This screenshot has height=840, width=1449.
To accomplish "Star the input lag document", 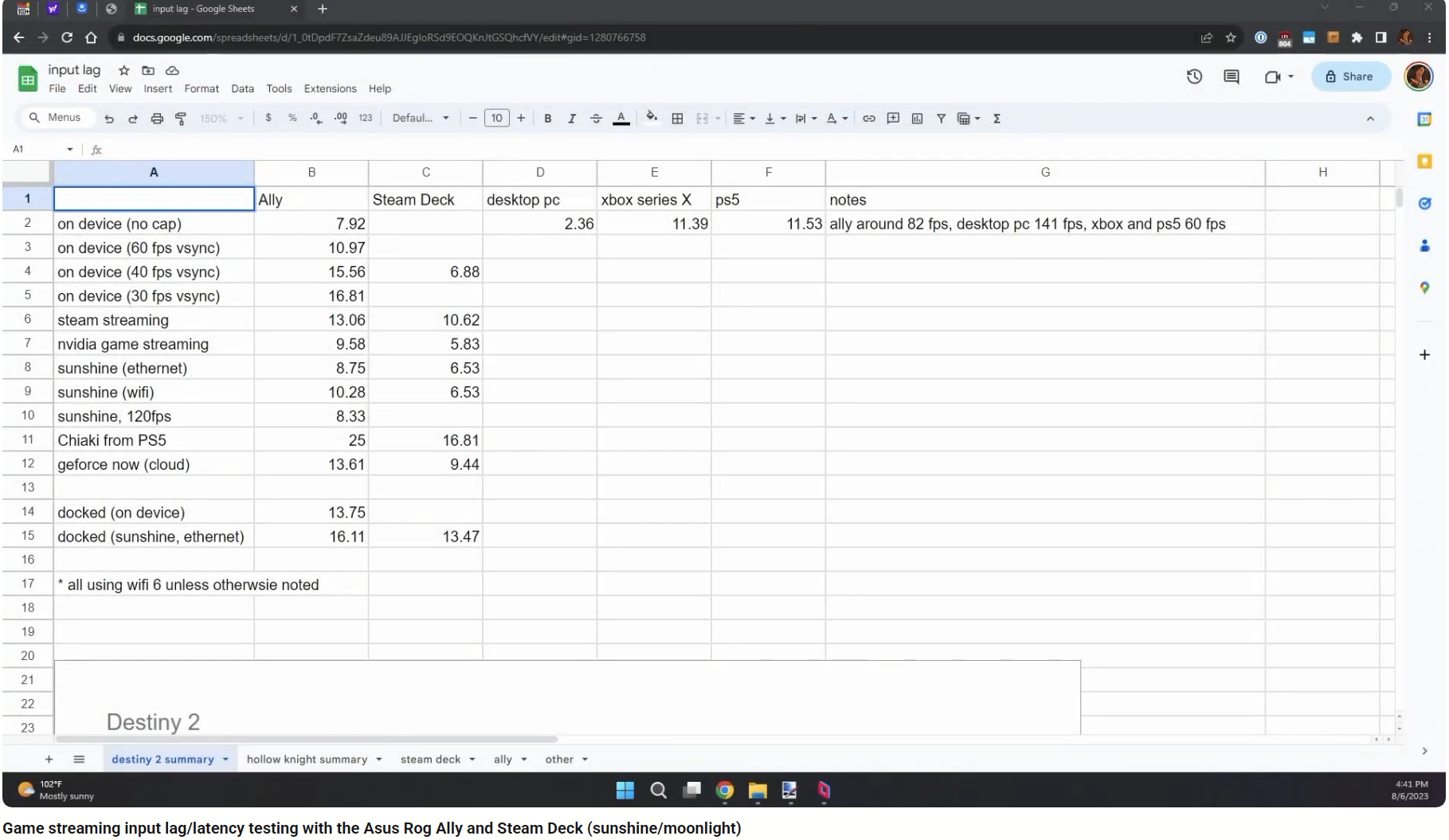I will pos(124,70).
